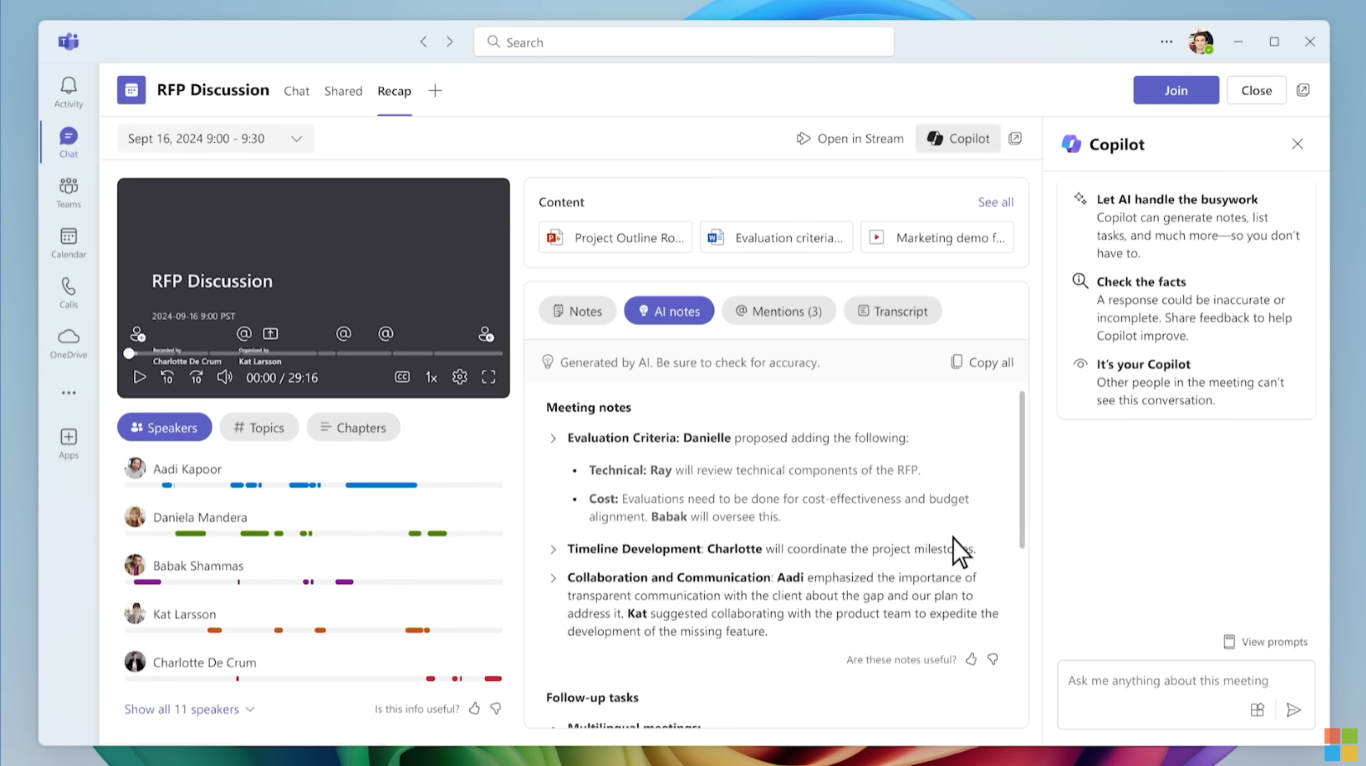Change playback speed from 1x
This screenshot has width=1366, height=766.
click(431, 377)
